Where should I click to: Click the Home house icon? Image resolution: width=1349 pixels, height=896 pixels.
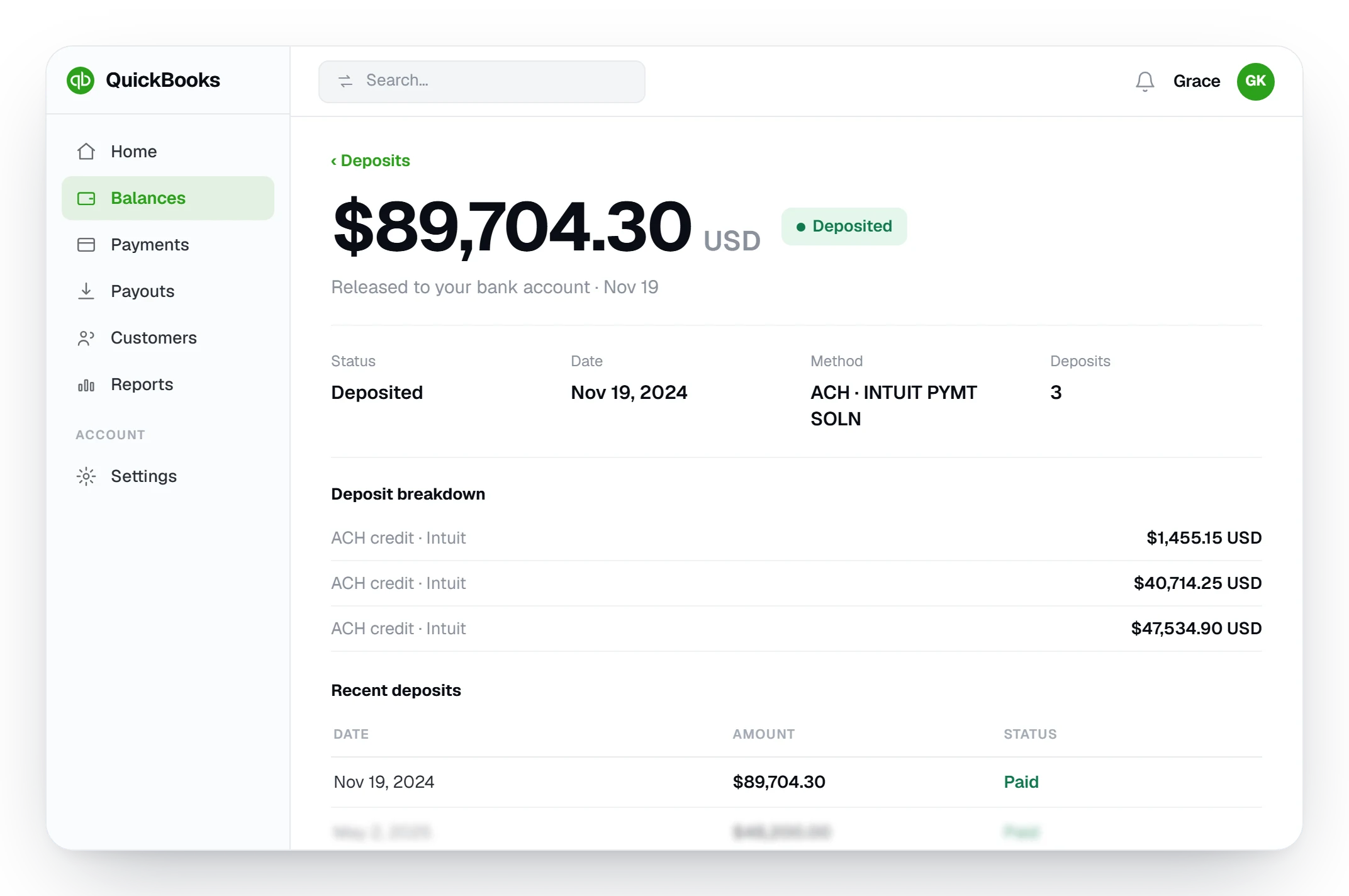click(86, 152)
